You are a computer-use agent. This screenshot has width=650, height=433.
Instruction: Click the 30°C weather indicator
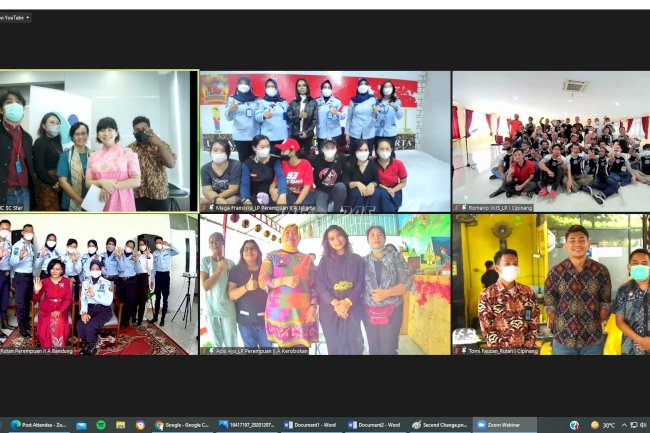[601, 425]
